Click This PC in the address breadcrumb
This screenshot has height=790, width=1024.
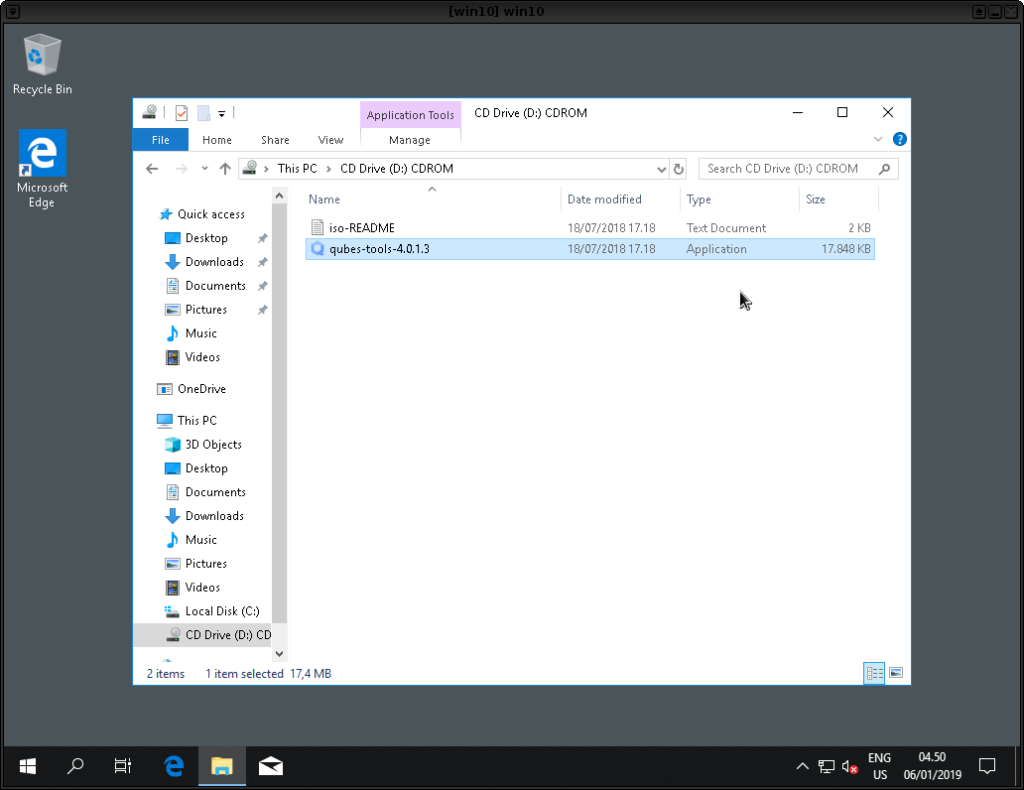[x=297, y=168]
